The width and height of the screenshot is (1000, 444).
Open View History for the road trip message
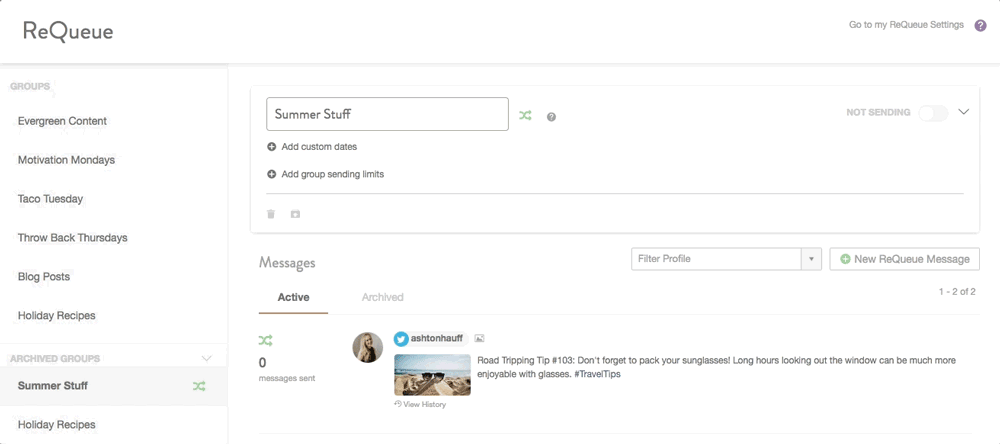[x=420, y=404]
